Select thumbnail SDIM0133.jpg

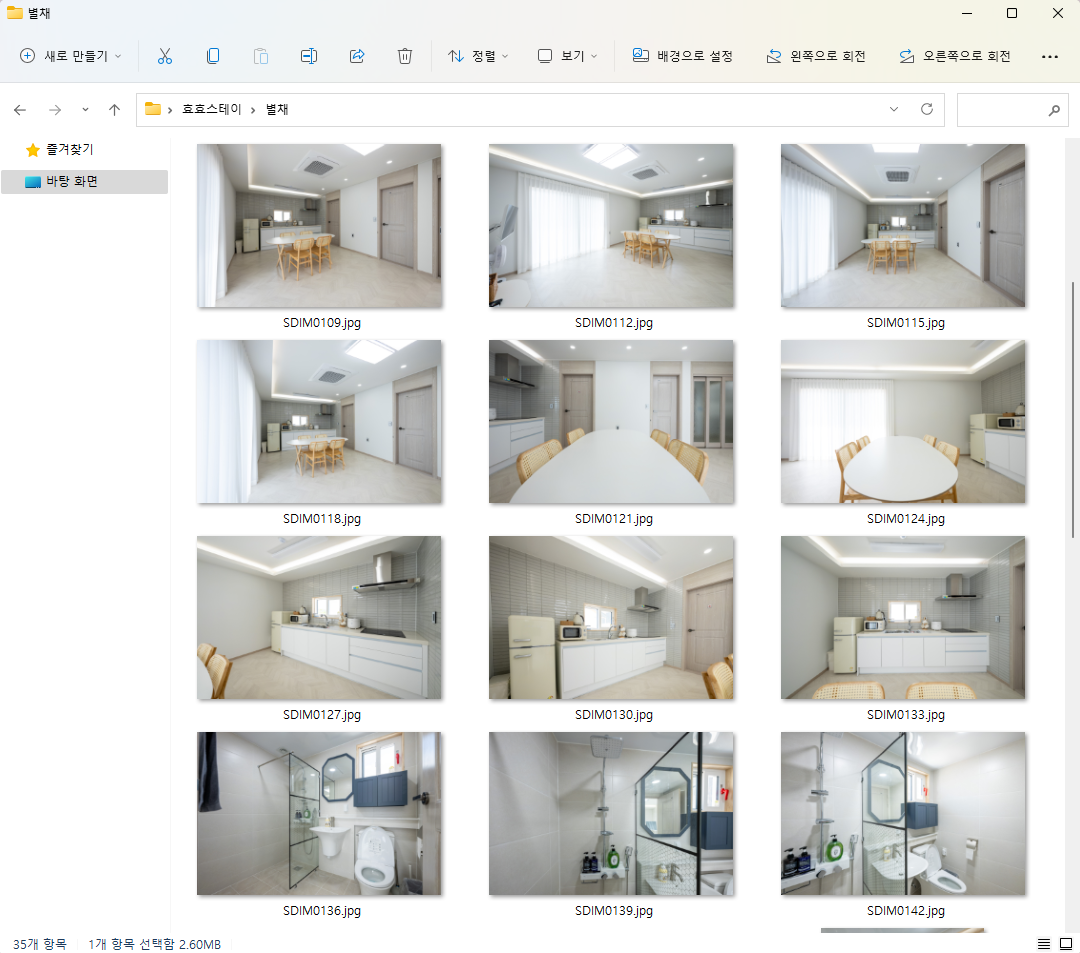(x=903, y=618)
